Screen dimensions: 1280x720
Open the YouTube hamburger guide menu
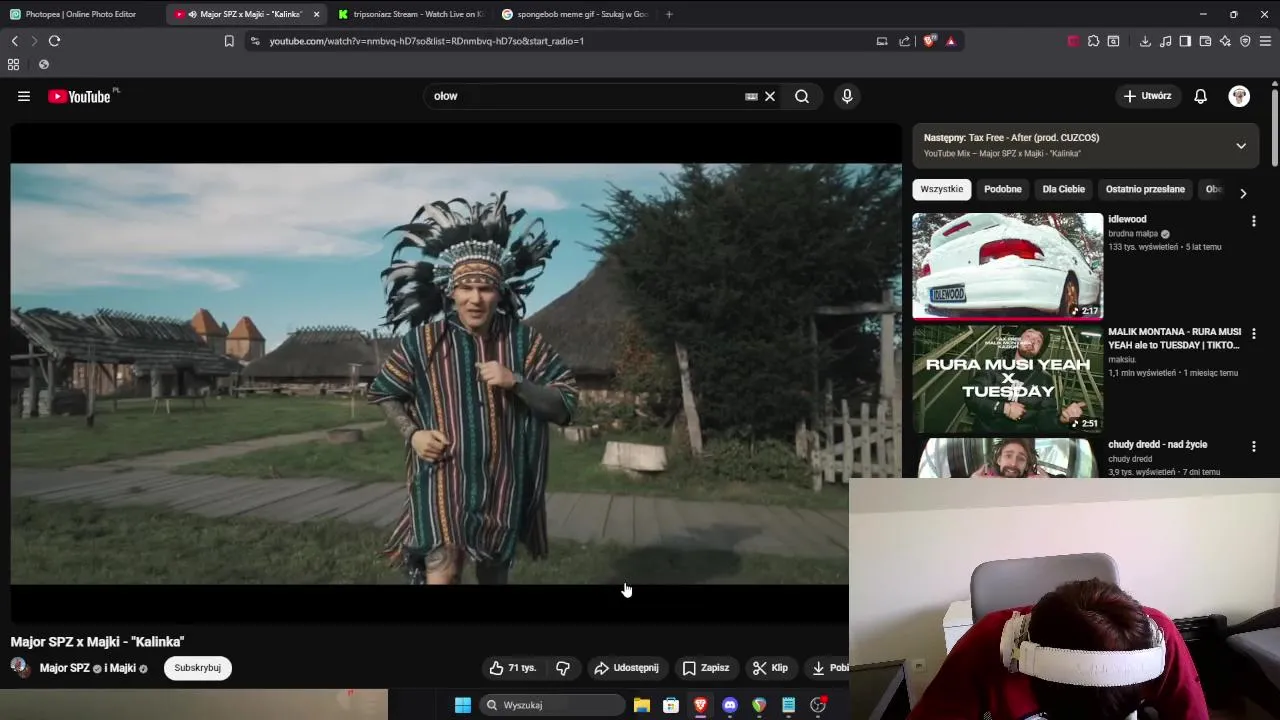tap(24, 96)
